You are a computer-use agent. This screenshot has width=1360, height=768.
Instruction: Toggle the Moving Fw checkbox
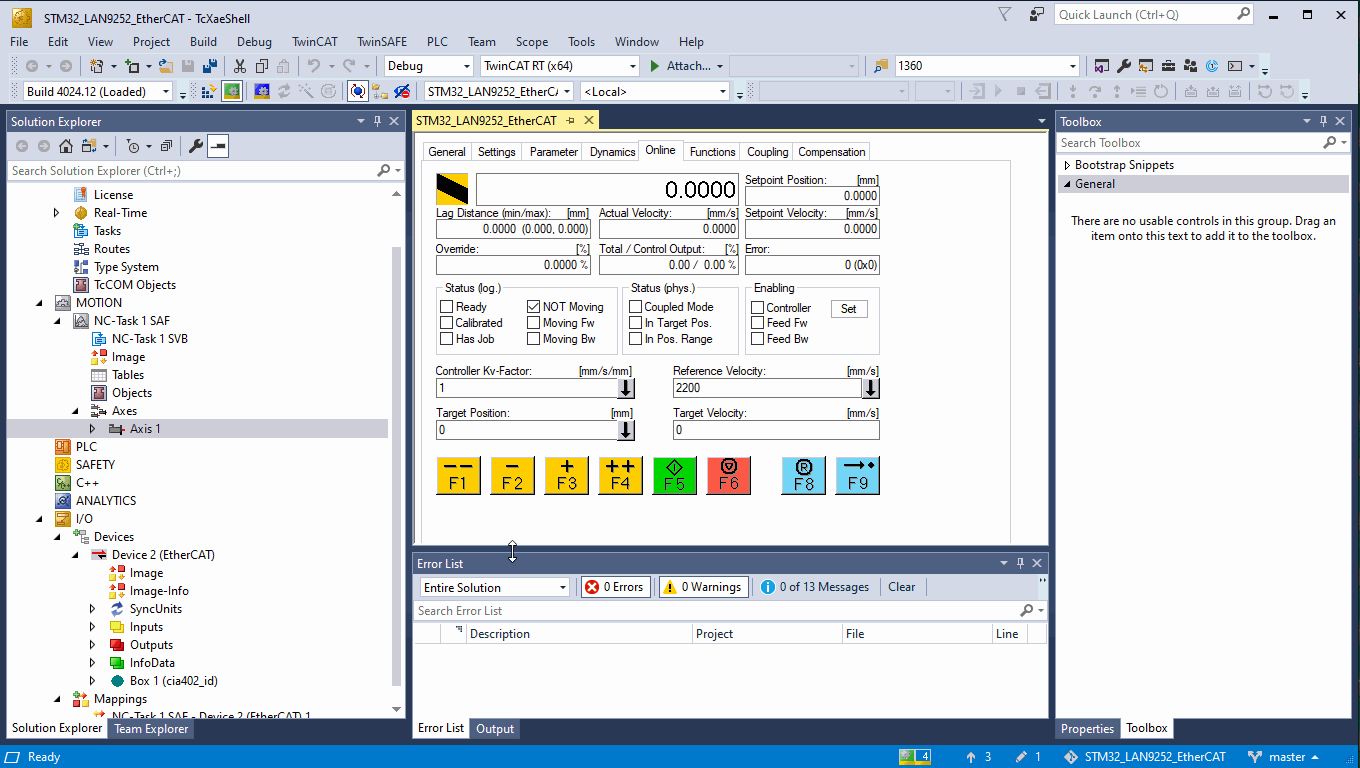[533, 323]
